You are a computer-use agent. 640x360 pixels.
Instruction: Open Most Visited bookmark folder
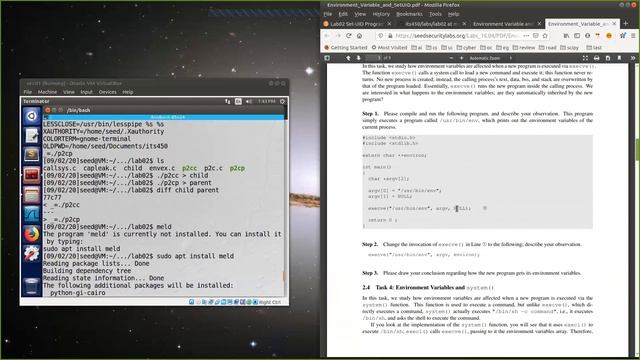[x=389, y=47]
